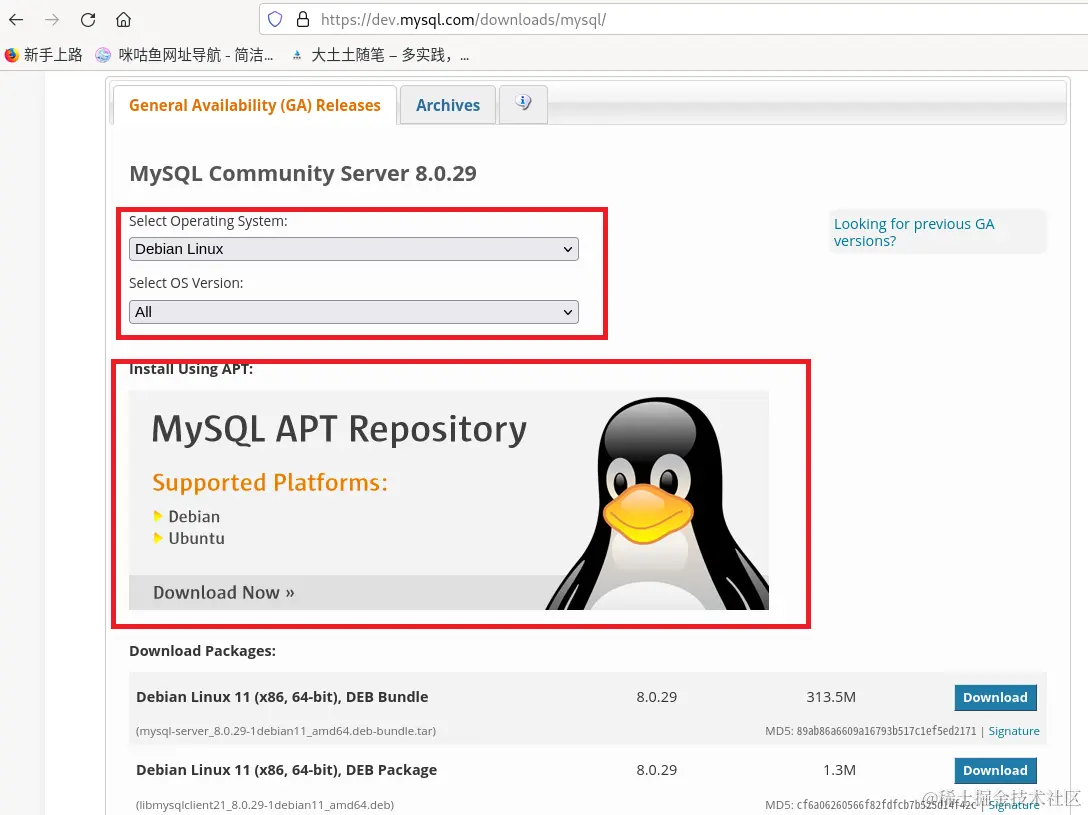Screen dimensions: 1088x815
Task: Click the browser forward arrow
Action: click(52, 19)
